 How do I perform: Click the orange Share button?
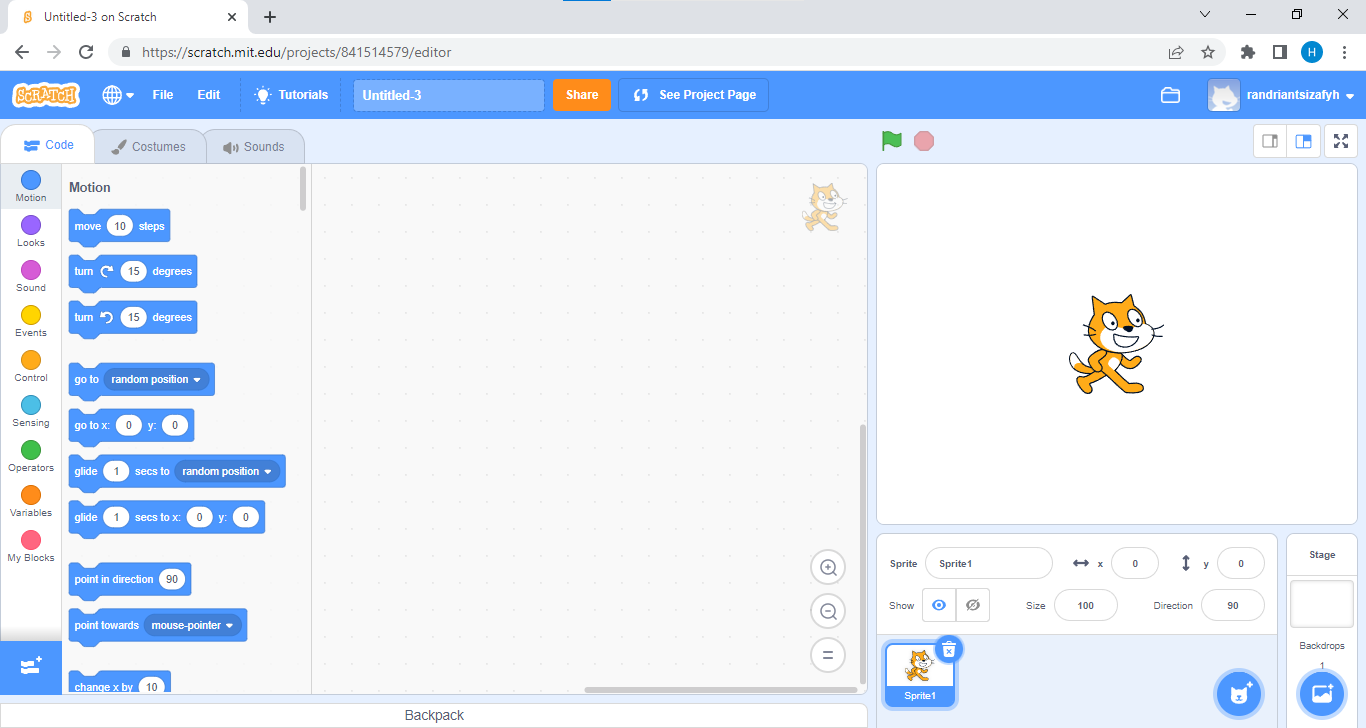pyautogui.click(x=582, y=95)
